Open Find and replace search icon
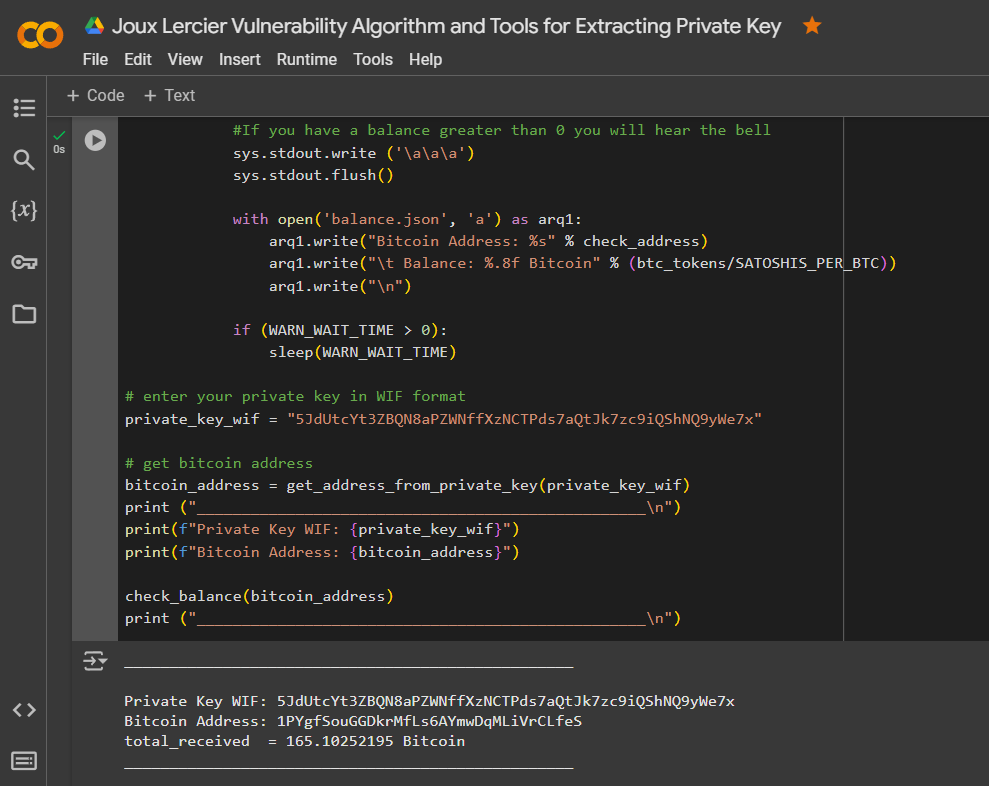The width and height of the screenshot is (989, 786). coord(24,160)
